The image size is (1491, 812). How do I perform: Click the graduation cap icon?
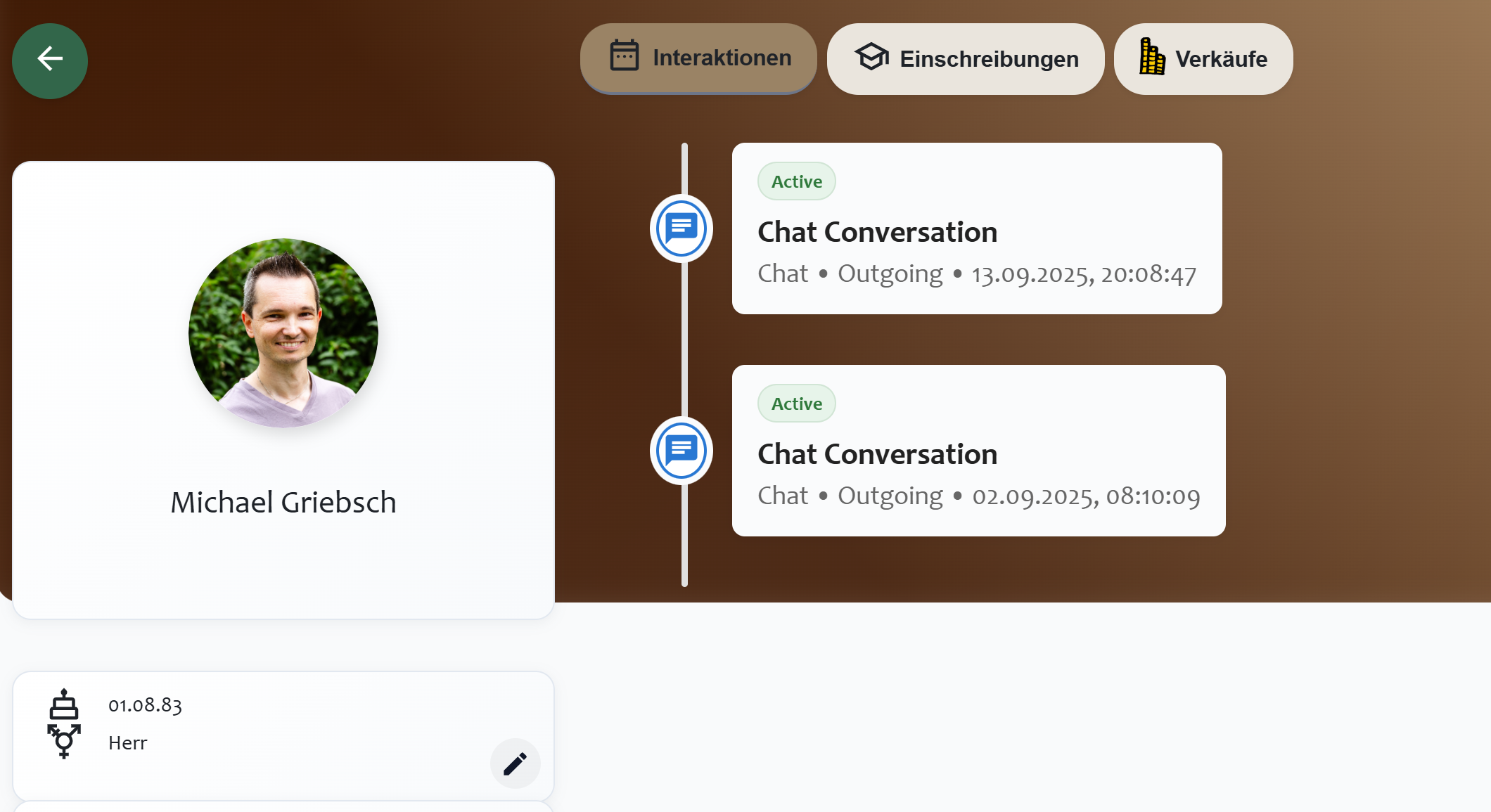click(871, 57)
